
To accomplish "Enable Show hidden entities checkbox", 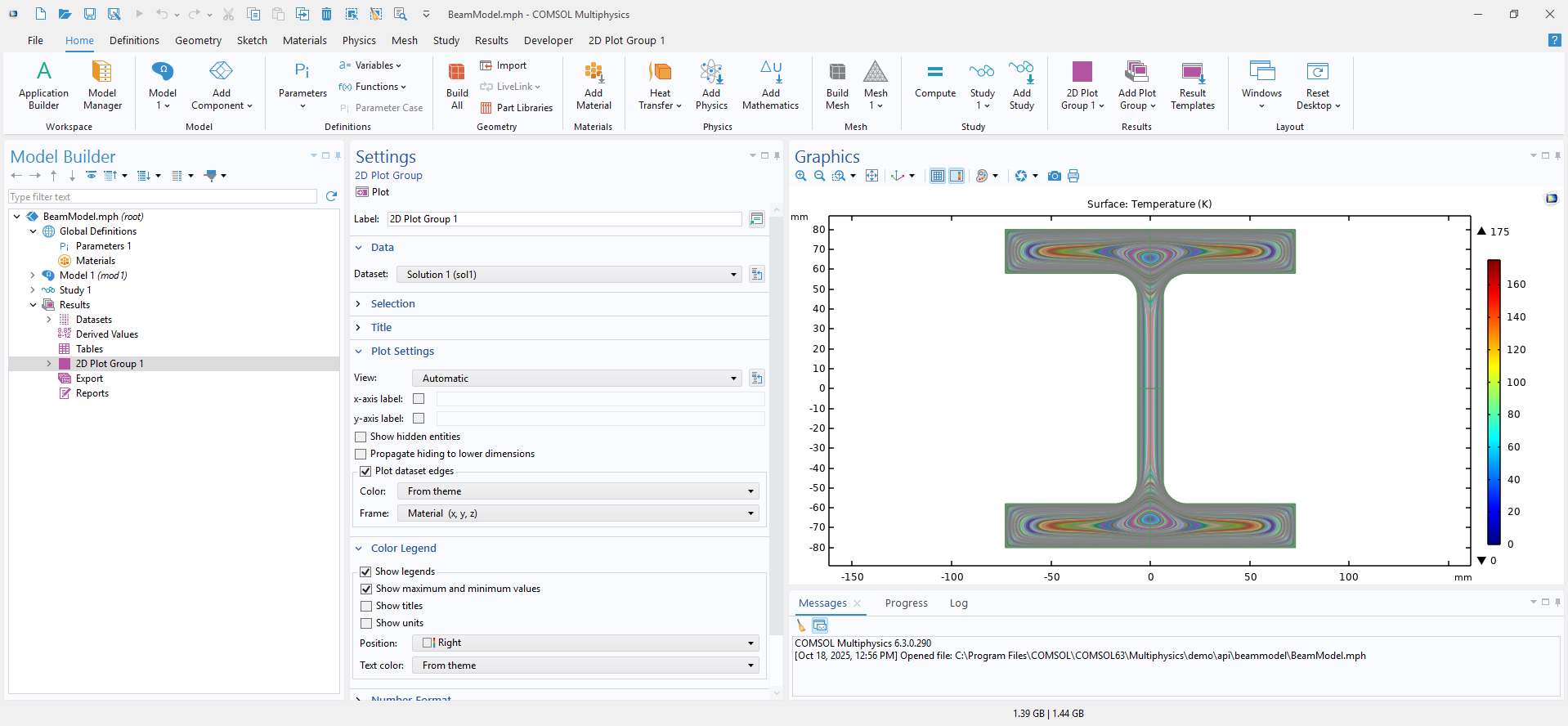I will [361, 437].
